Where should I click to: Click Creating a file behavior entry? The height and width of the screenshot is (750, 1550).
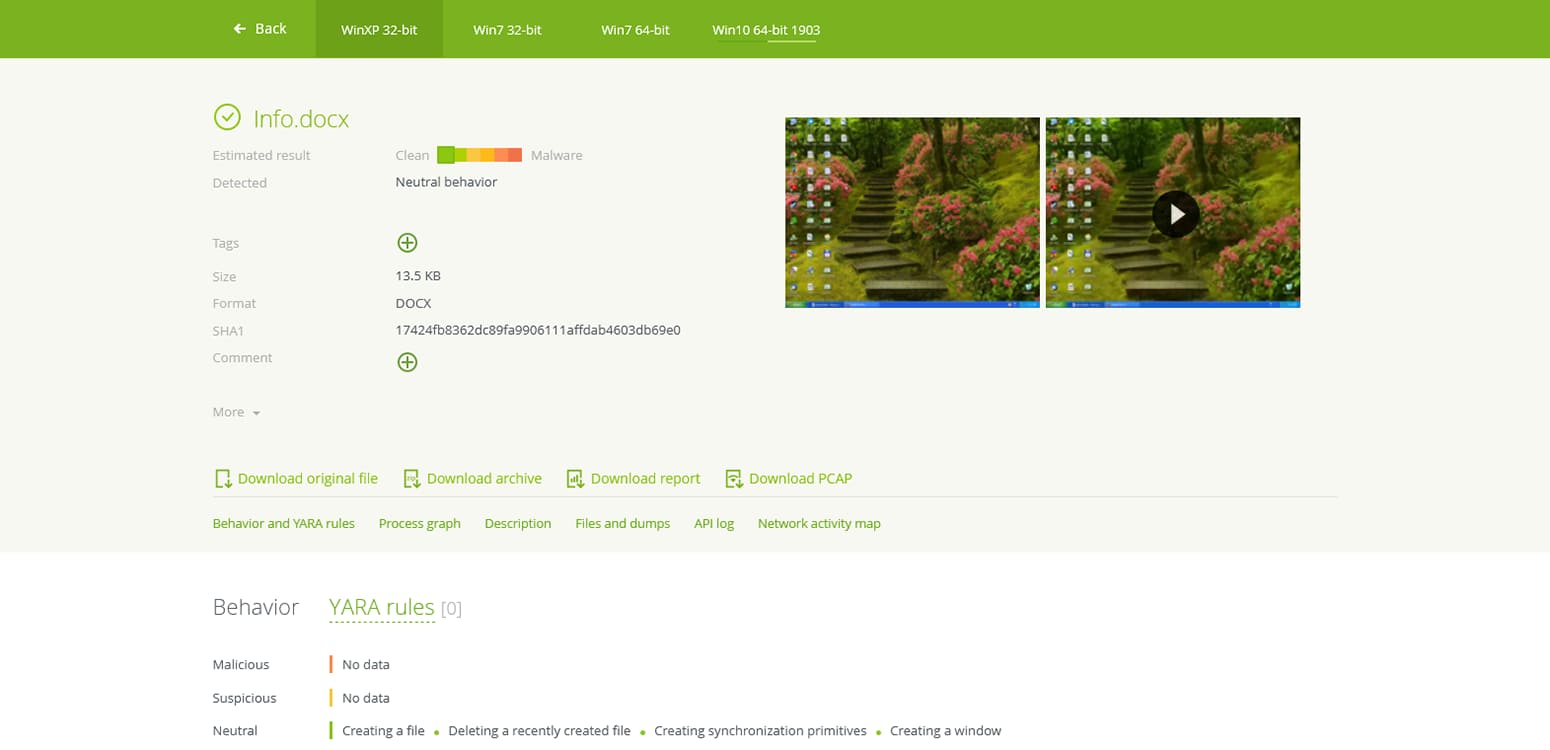(383, 731)
